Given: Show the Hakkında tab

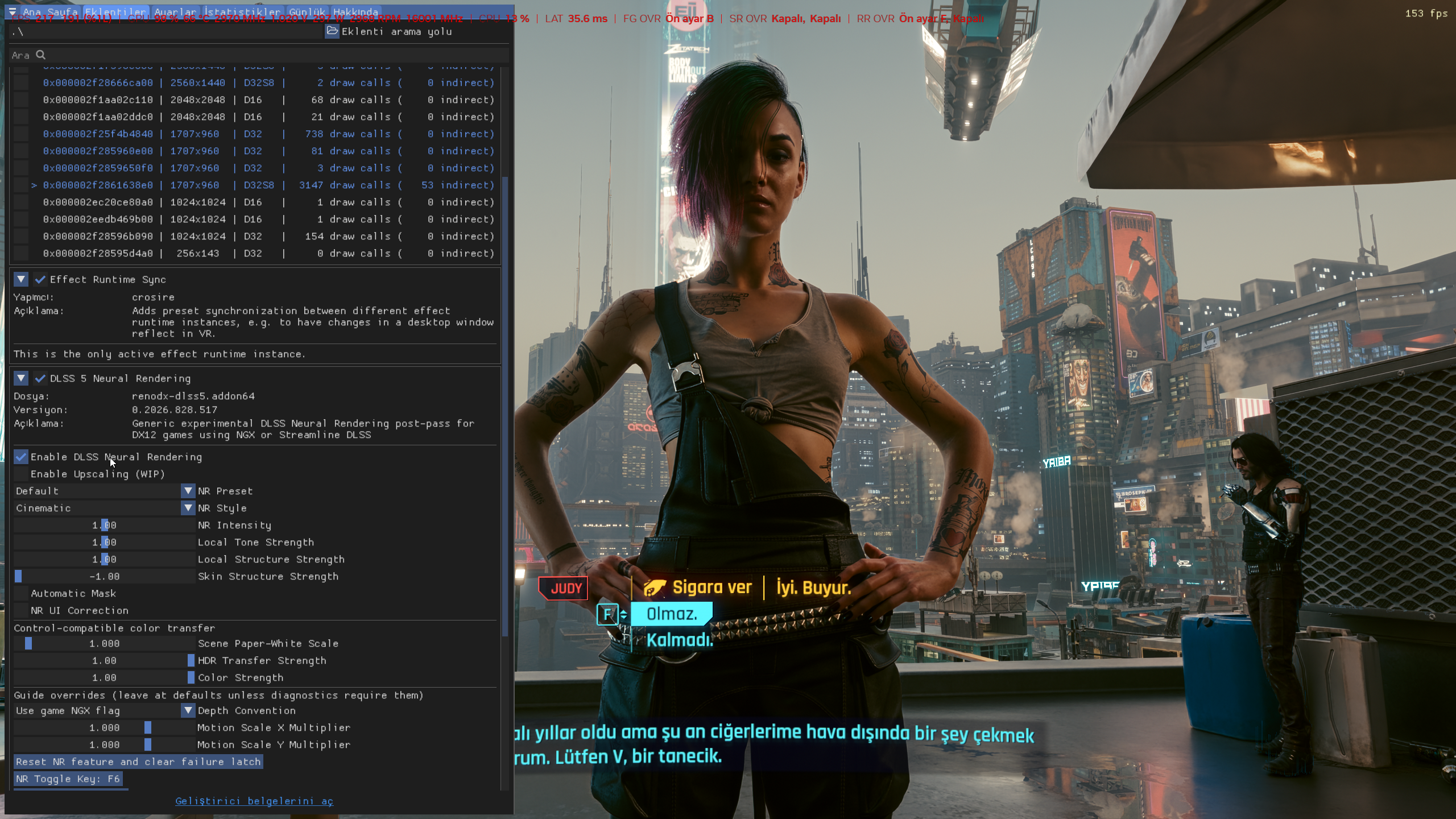Looking at the screenshot, I should coord(355,12).
